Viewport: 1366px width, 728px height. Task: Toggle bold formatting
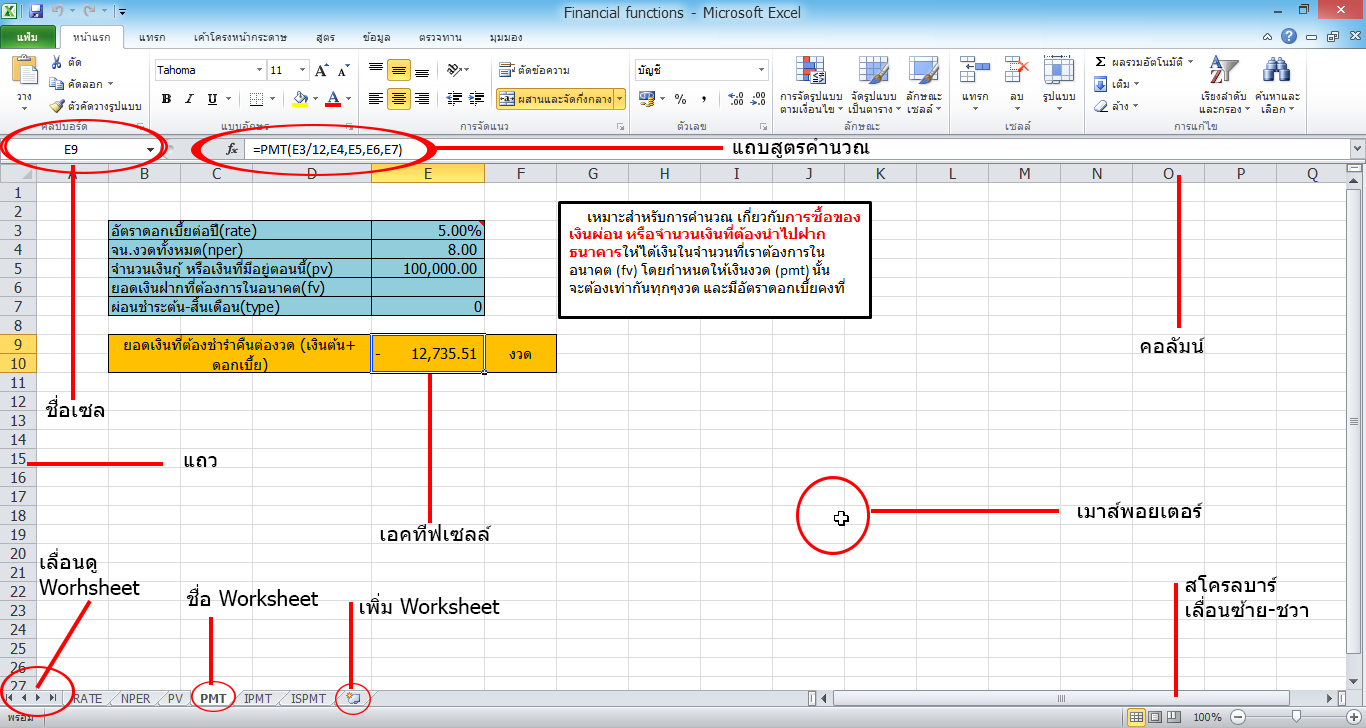coord(166,100)
